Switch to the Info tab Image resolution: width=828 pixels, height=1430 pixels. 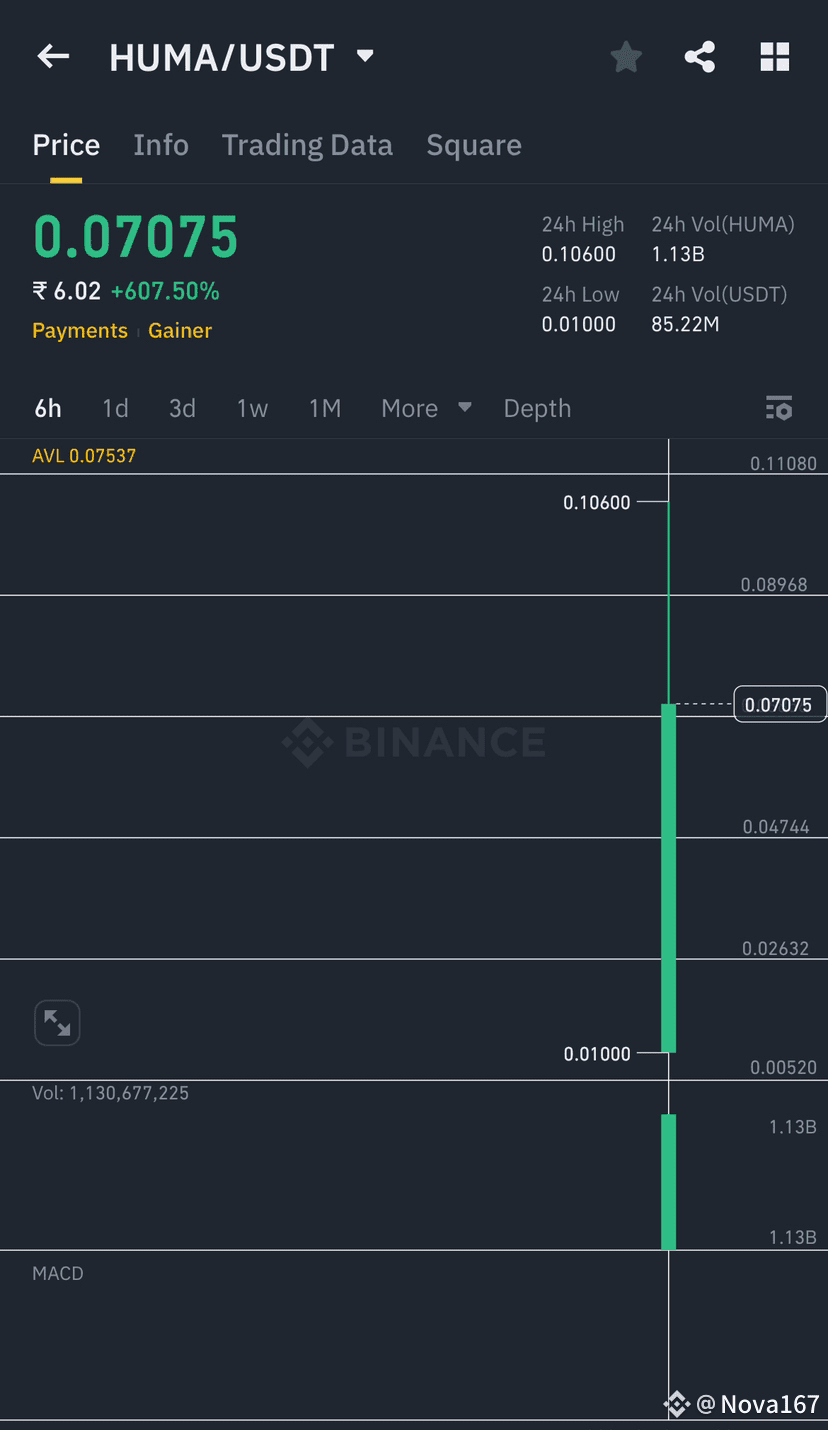(161, 145)
